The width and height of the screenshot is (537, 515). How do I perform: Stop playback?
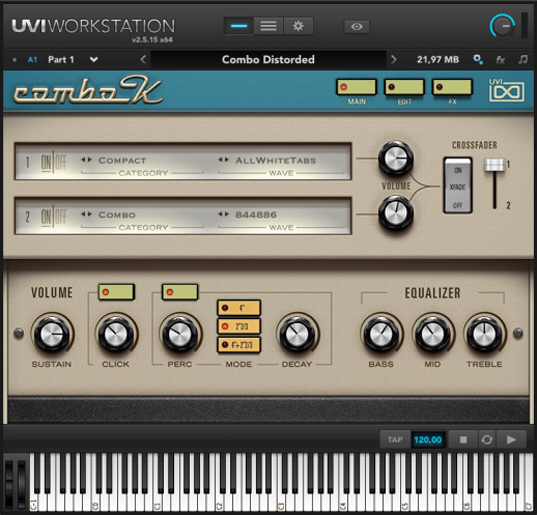click(463, 439)
